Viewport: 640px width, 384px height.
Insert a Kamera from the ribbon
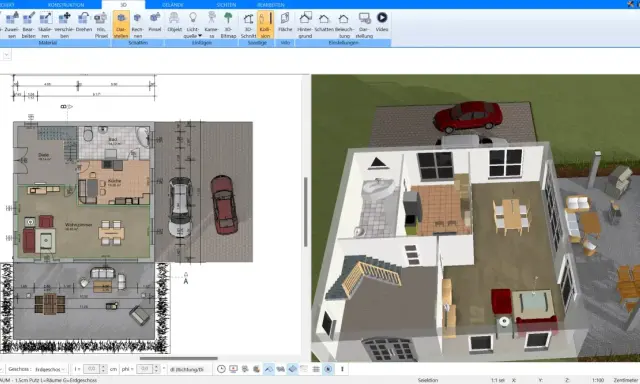[x=211, y=25]
